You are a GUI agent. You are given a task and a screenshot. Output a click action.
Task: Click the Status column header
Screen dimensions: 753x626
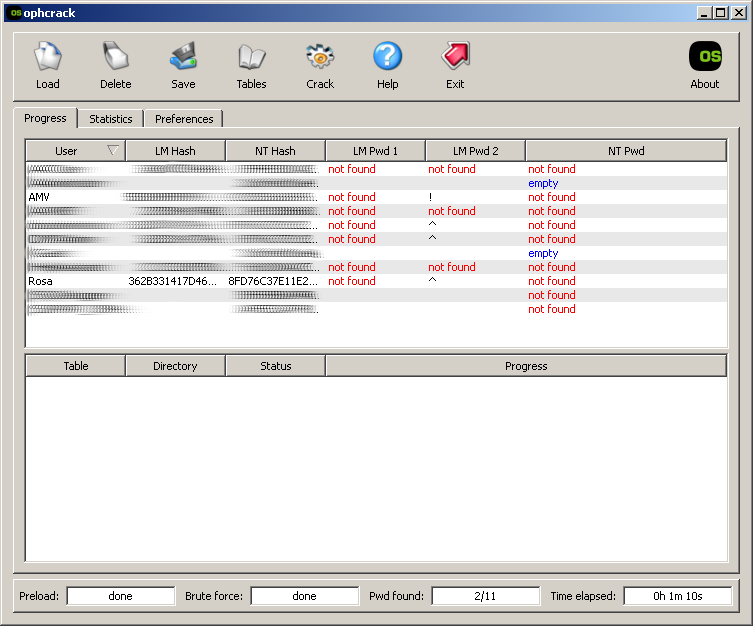click(x=275, y=366)
